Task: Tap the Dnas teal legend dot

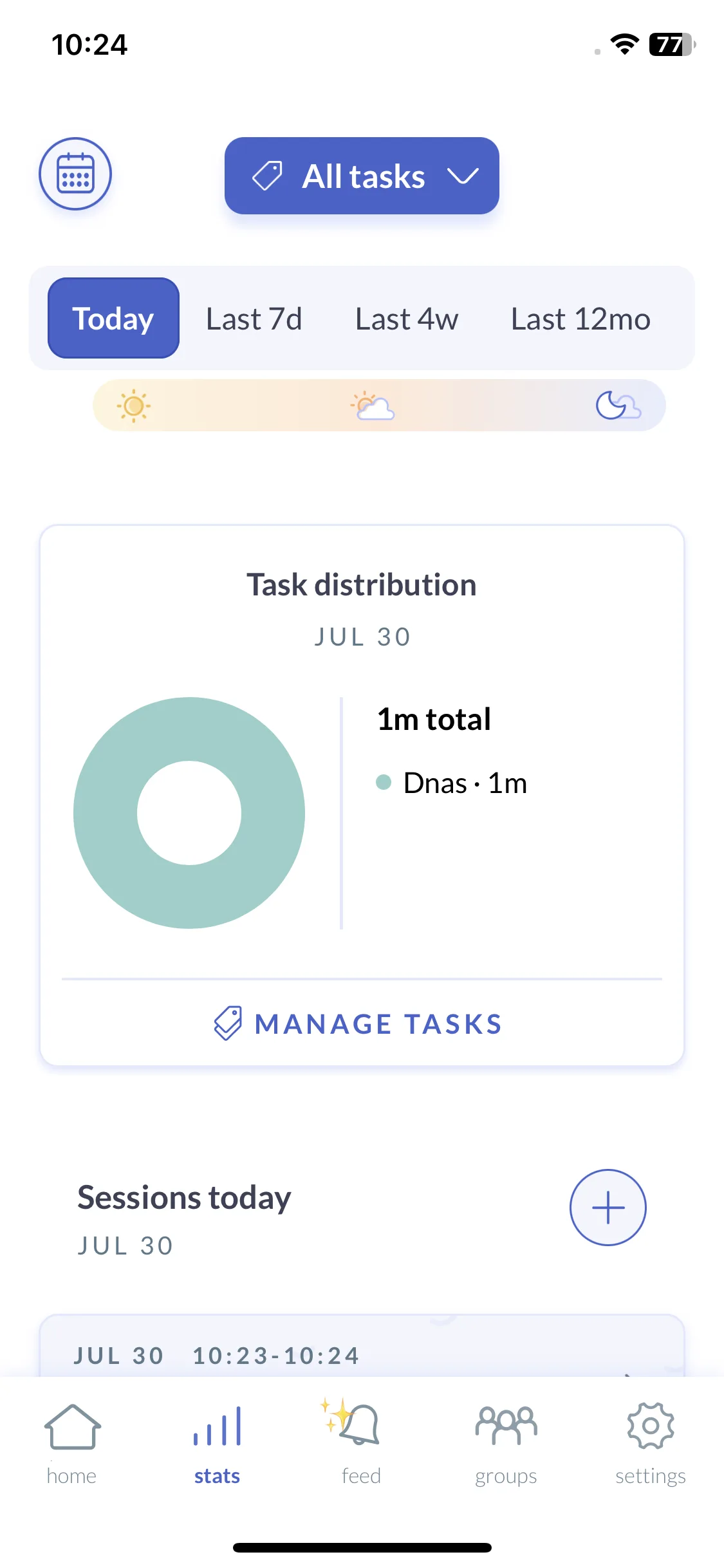Action: click(x=384, y=782)
